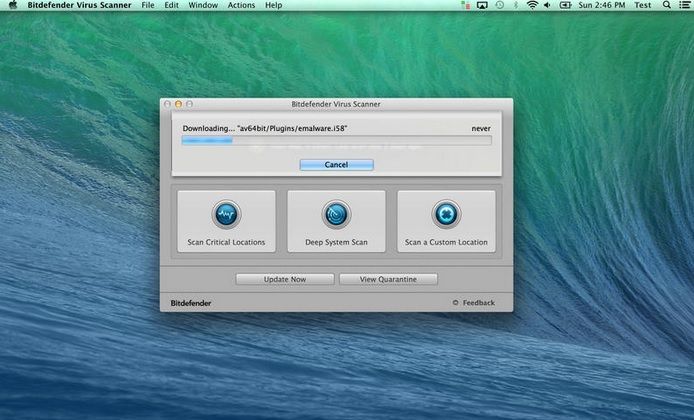
Task: Click the Feedback link
Action: pyautogui.click(x=478, y=303)
